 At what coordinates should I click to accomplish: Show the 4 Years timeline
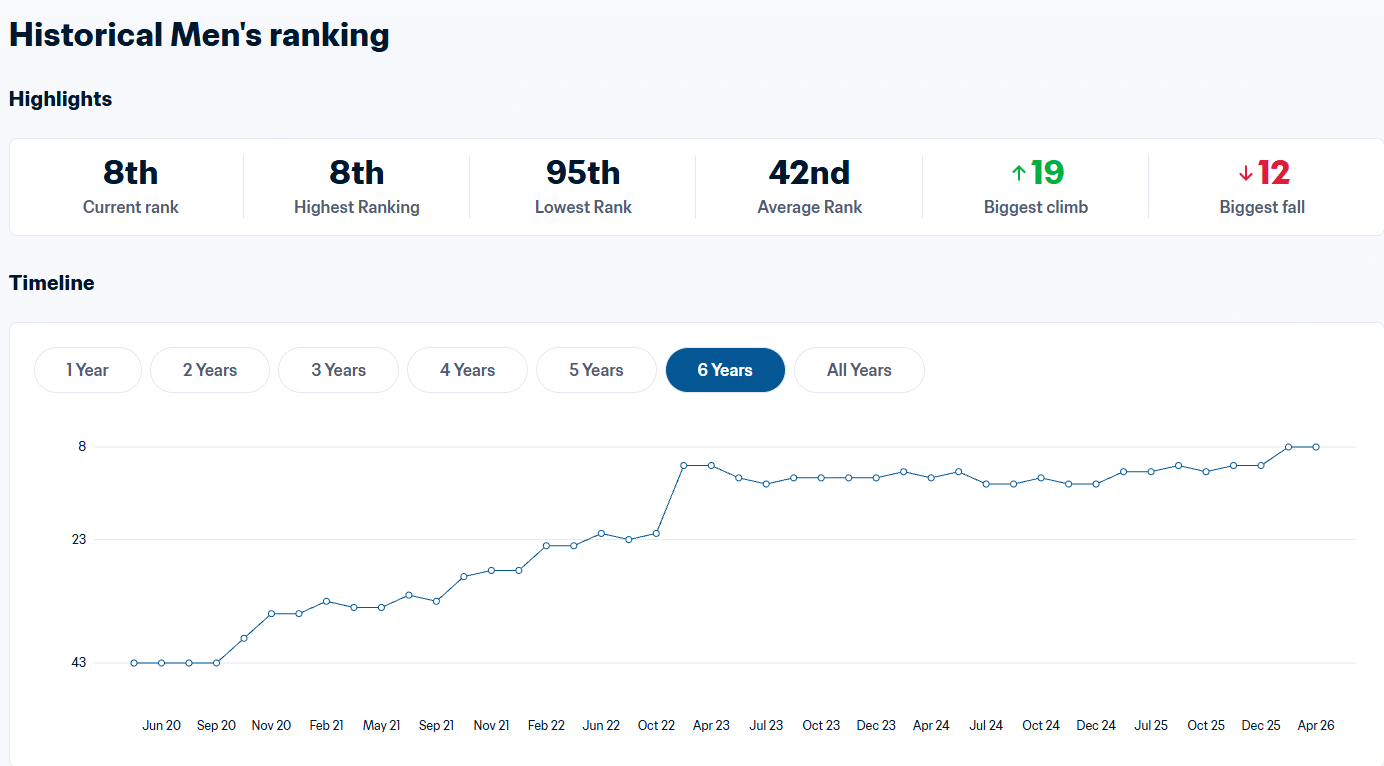tap(467, 370)
